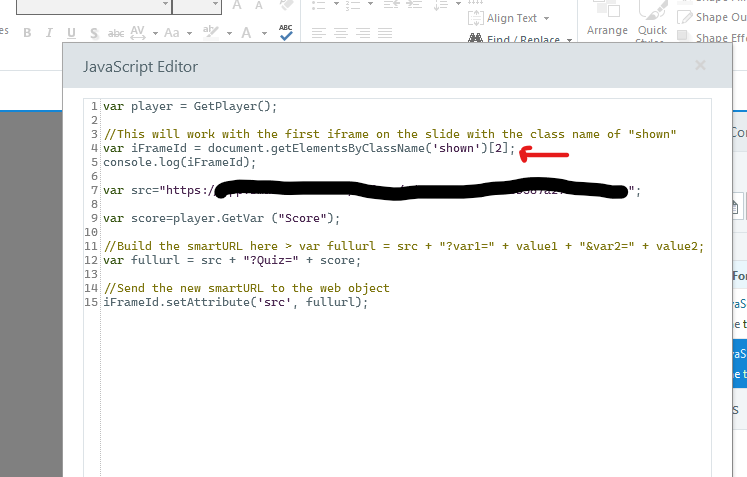The image size is (747, 477).
Task: Apply text shadow with the S icon
Action: [94, 33]
